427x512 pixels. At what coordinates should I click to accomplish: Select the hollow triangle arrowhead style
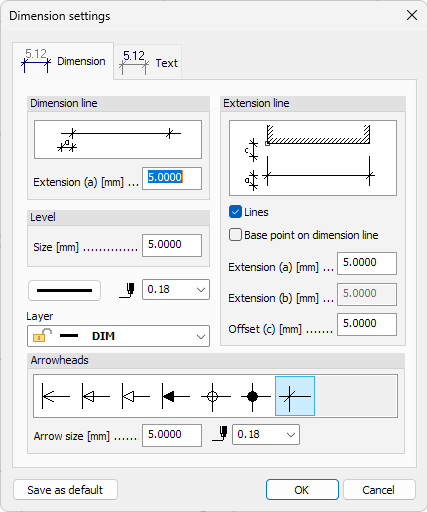point(136,396)
